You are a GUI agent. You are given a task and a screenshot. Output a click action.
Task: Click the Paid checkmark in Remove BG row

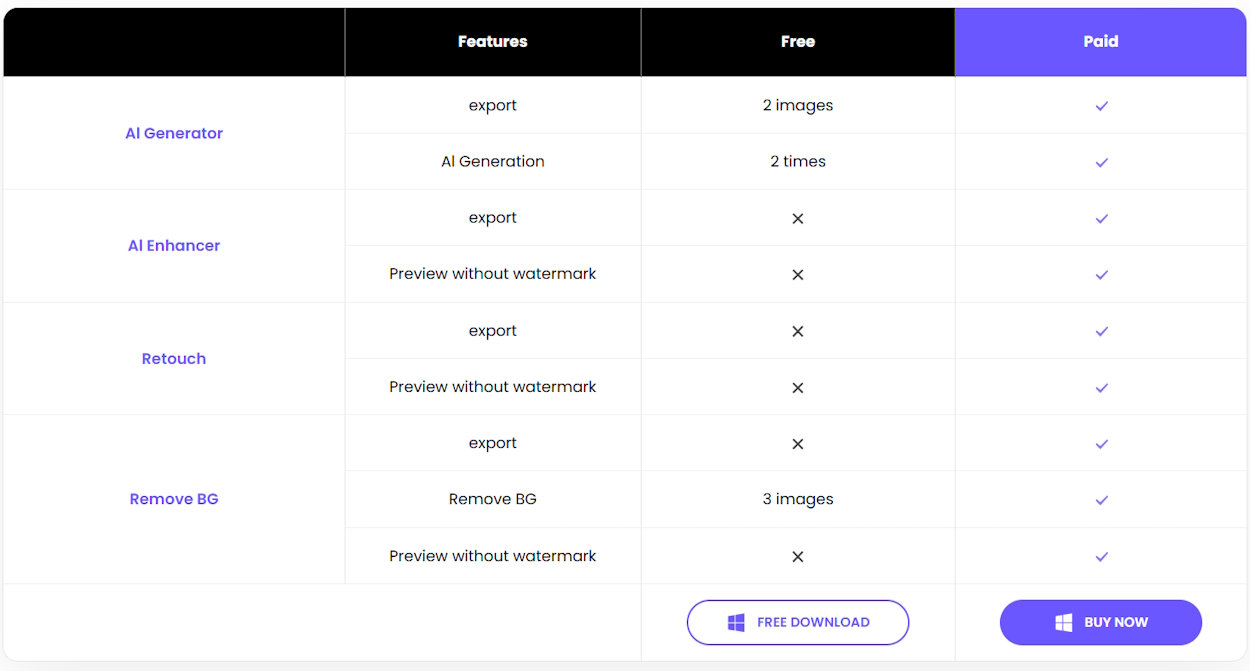pos(1101,499)
